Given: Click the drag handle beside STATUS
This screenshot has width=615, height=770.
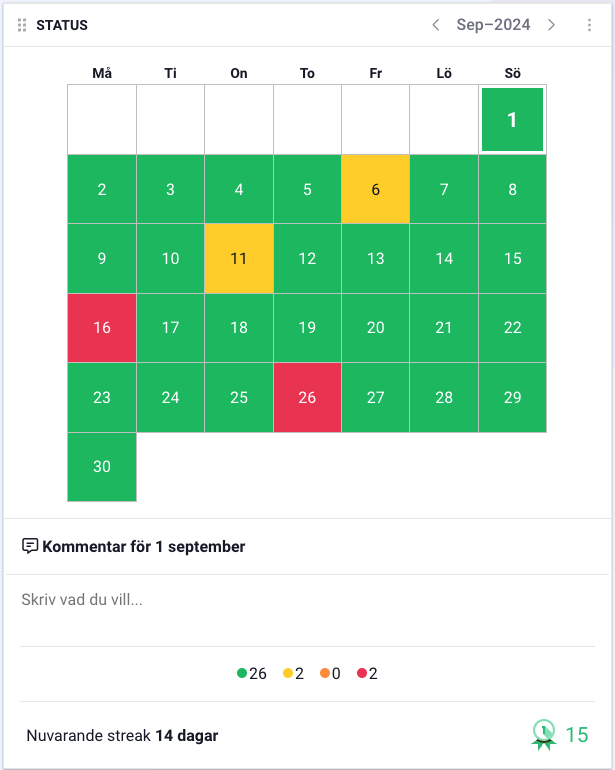Looking at the screenshot, I should pos(23,25).
